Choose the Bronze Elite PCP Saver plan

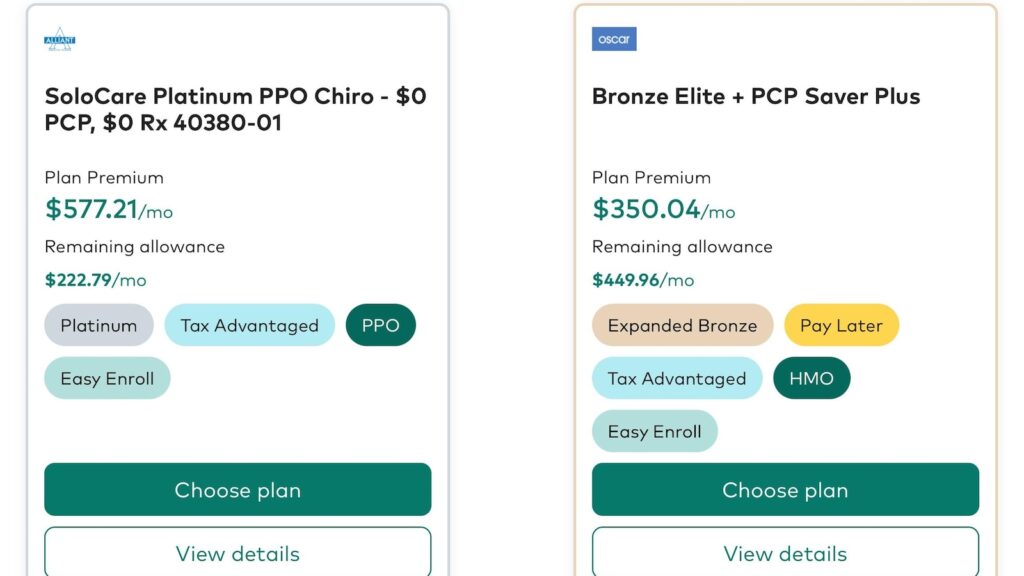pos(785,489)
